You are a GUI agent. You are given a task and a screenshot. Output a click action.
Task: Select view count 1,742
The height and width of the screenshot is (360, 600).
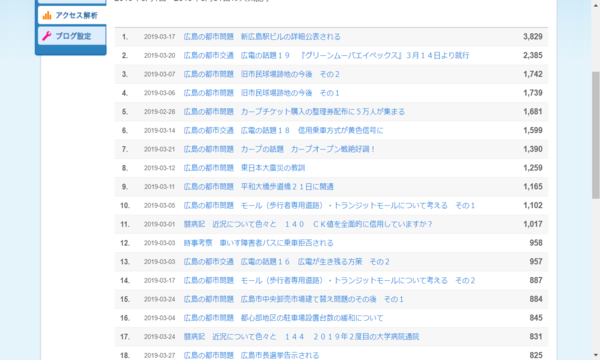pyautogui.click(x=533, y=74)
